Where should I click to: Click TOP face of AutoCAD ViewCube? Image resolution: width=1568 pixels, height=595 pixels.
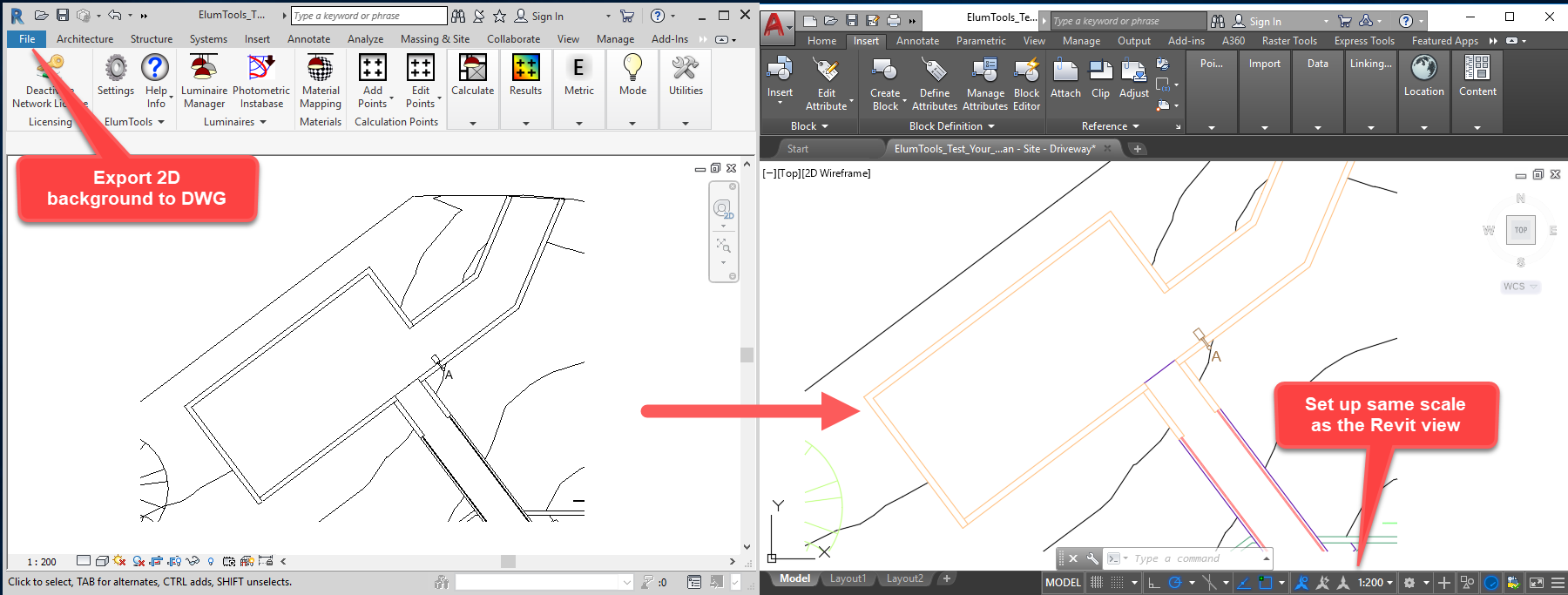click(1521, 230)
